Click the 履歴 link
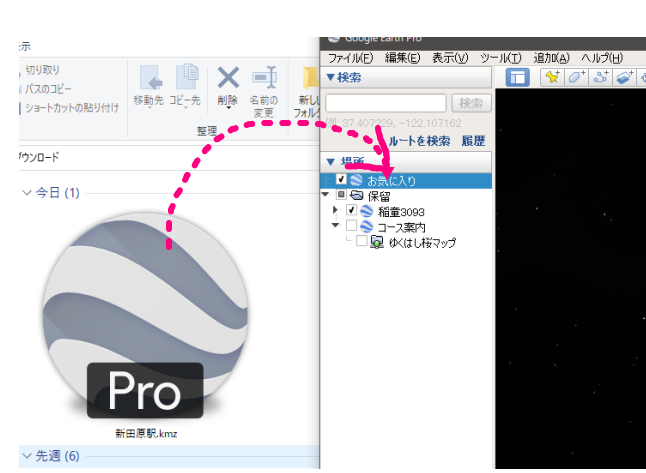Image resolution: width=646 pixels, height=473 pixels. click(x=473, y=141)
